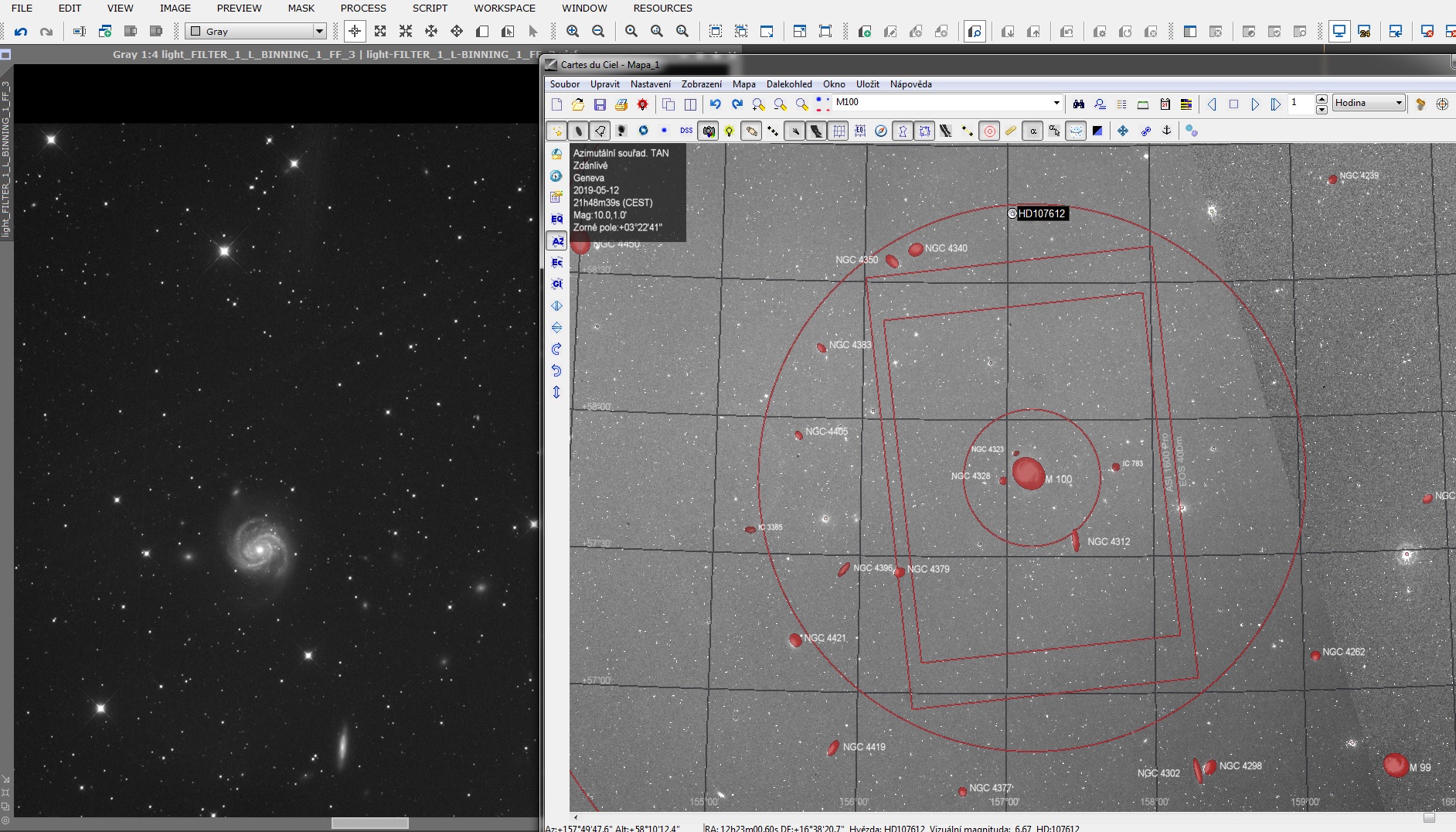
Task: Click the M 100 galaxy marker
Action: click(1029, 473)
